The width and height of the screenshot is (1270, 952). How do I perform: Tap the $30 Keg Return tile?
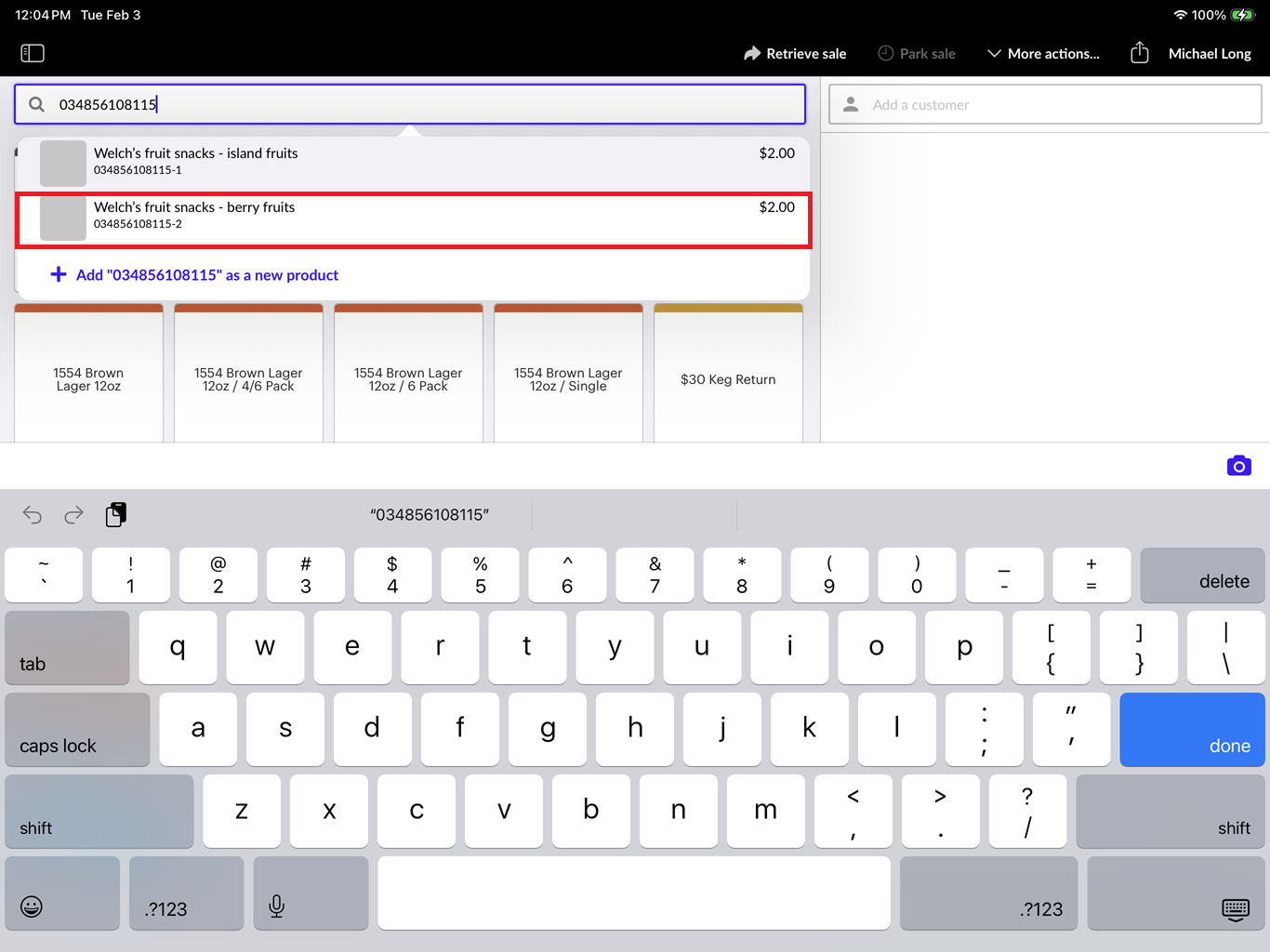(728, 374)
